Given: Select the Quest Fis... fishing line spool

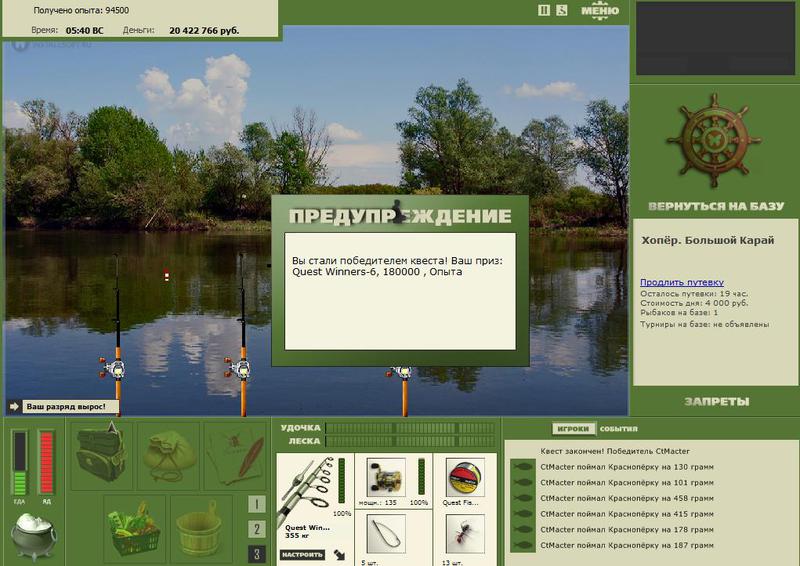Looking at the screenshot, I should pos(464,478).
